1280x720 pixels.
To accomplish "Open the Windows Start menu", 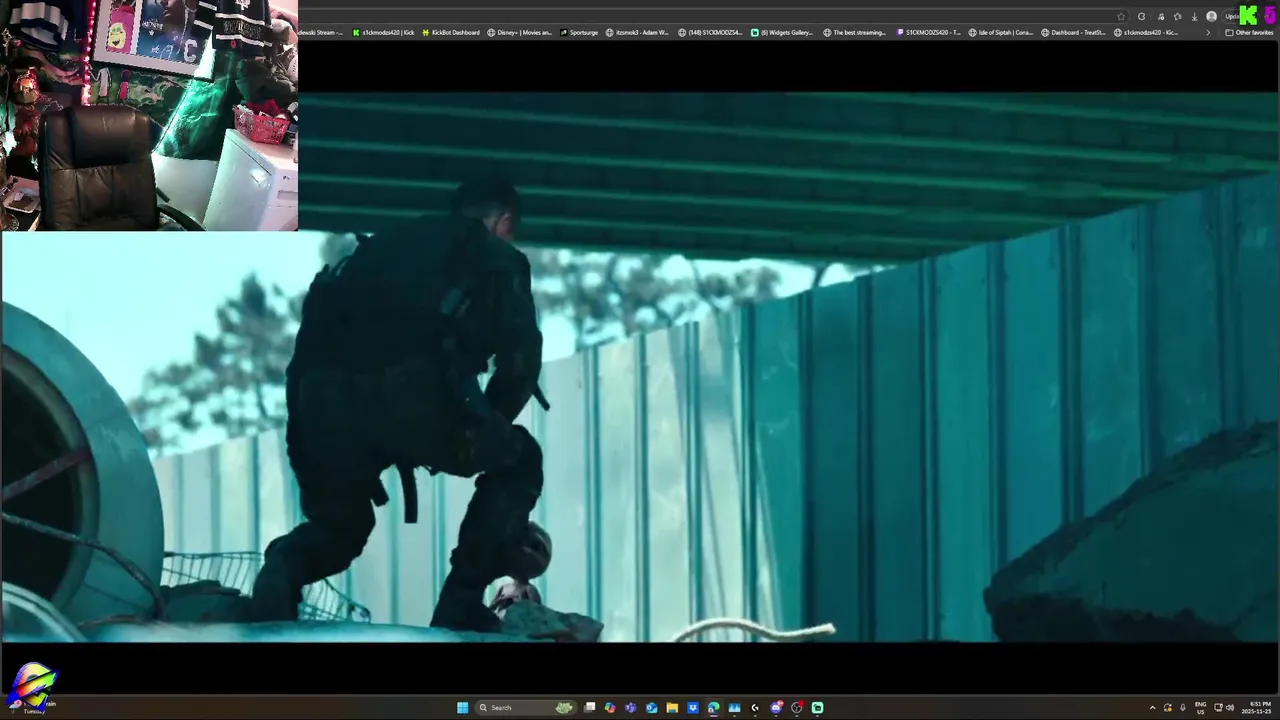I will click(x=462, y=708).
